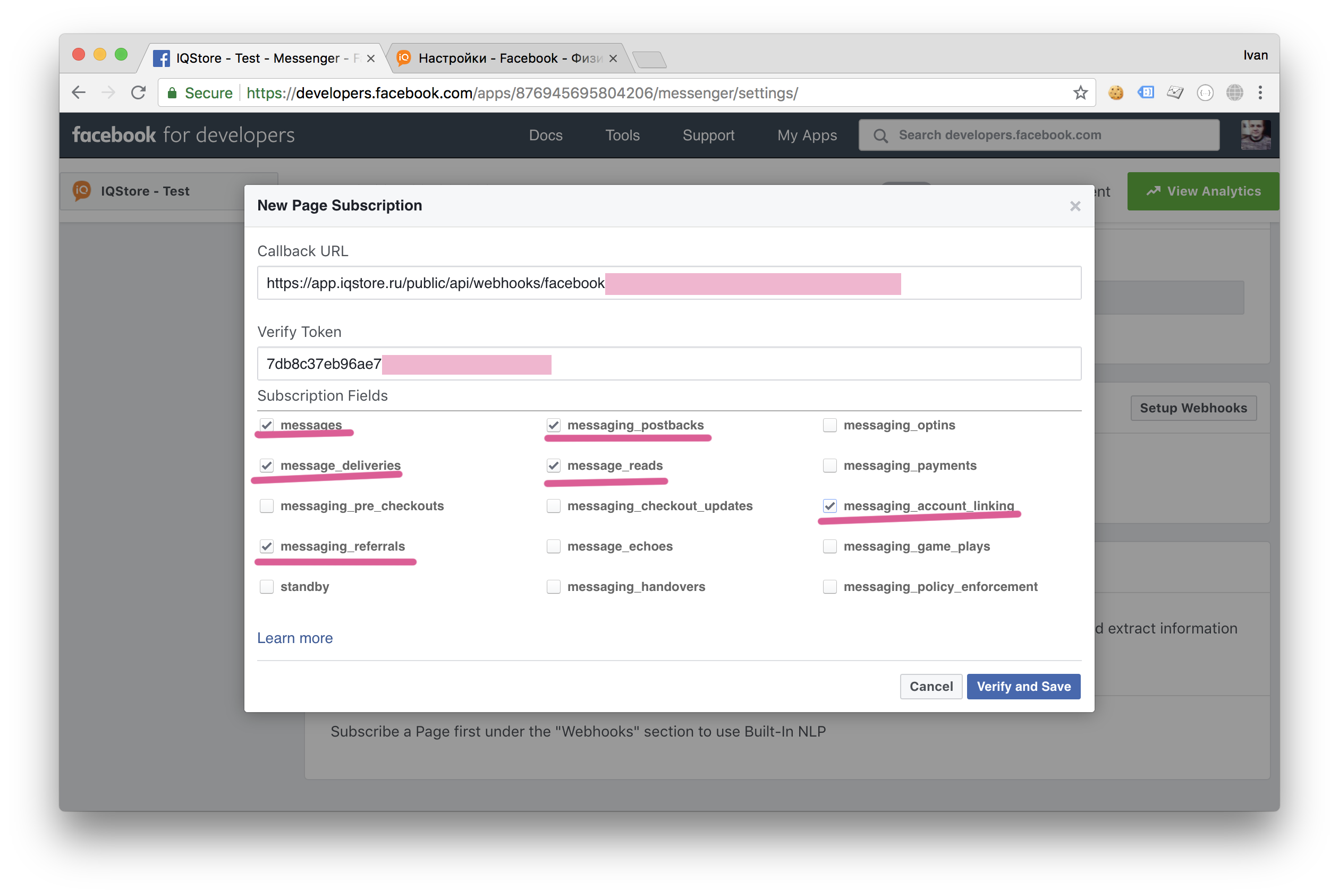The width and height of the screenshot is (1339, 896).
Task: Click the facebook for developers logo
Action: point(183,135)
